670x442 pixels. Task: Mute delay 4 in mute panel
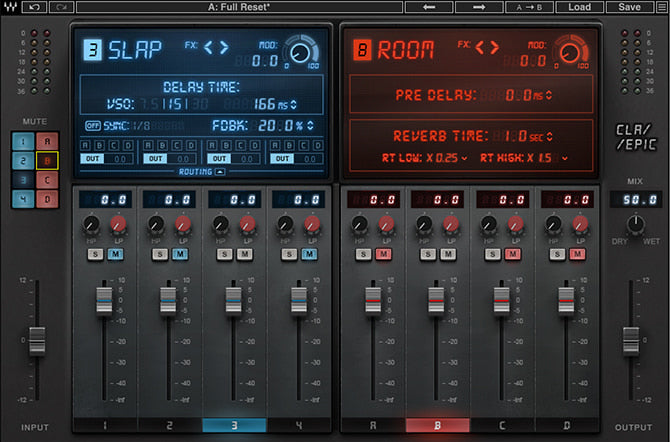point(23,199)
